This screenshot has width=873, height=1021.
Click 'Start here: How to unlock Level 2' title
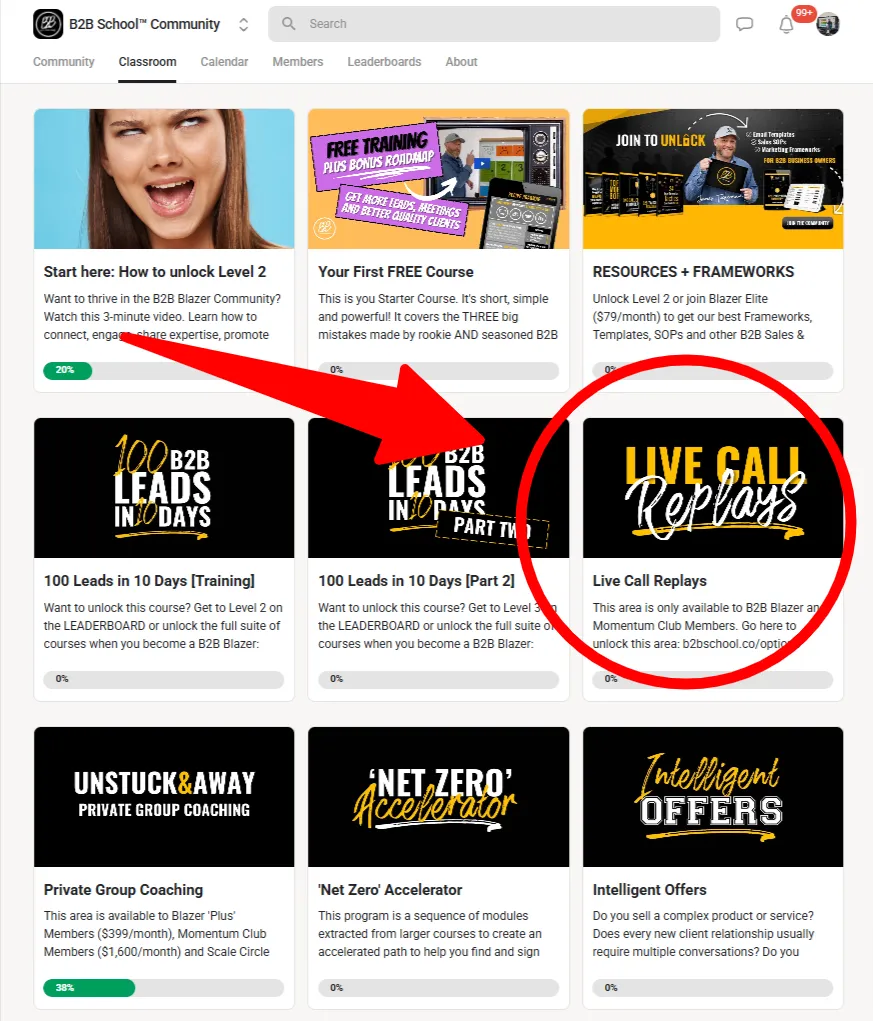pos(155,272)
